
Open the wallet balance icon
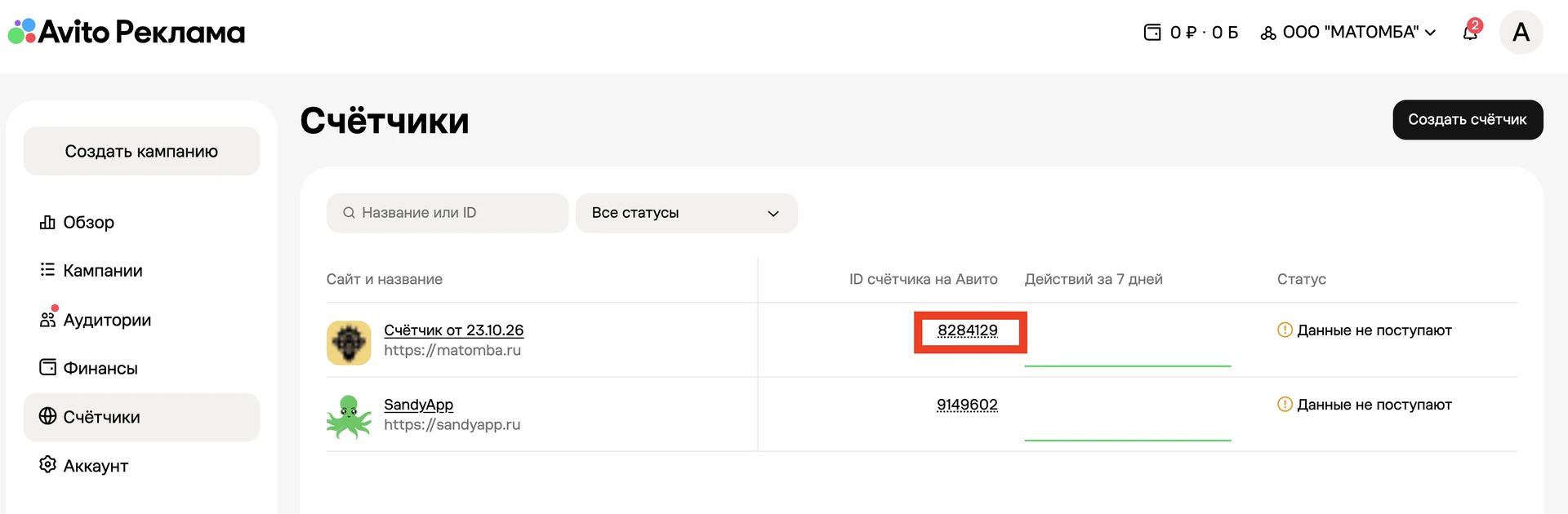click(1152, 33)
